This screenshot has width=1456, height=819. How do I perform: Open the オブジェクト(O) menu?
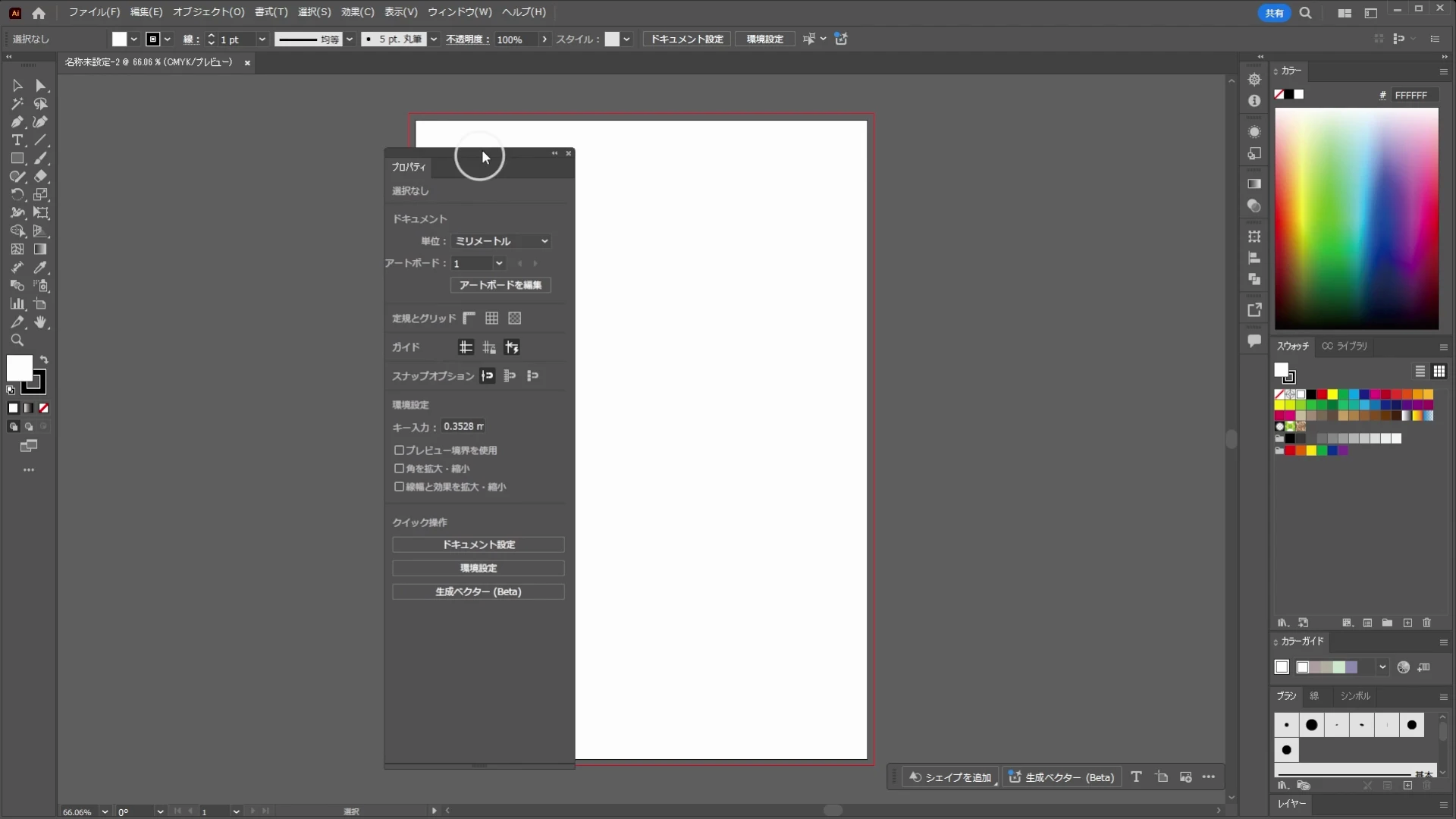coord(209,12)
